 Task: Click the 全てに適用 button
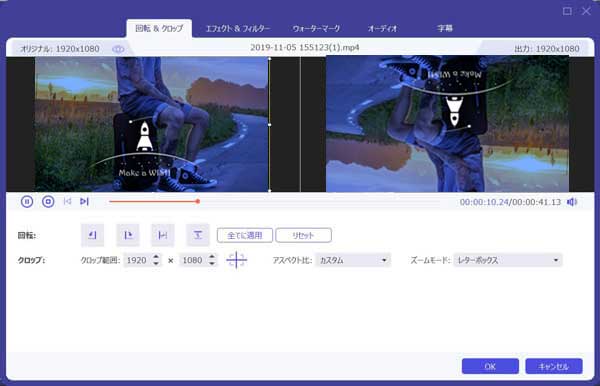(245, 235)
